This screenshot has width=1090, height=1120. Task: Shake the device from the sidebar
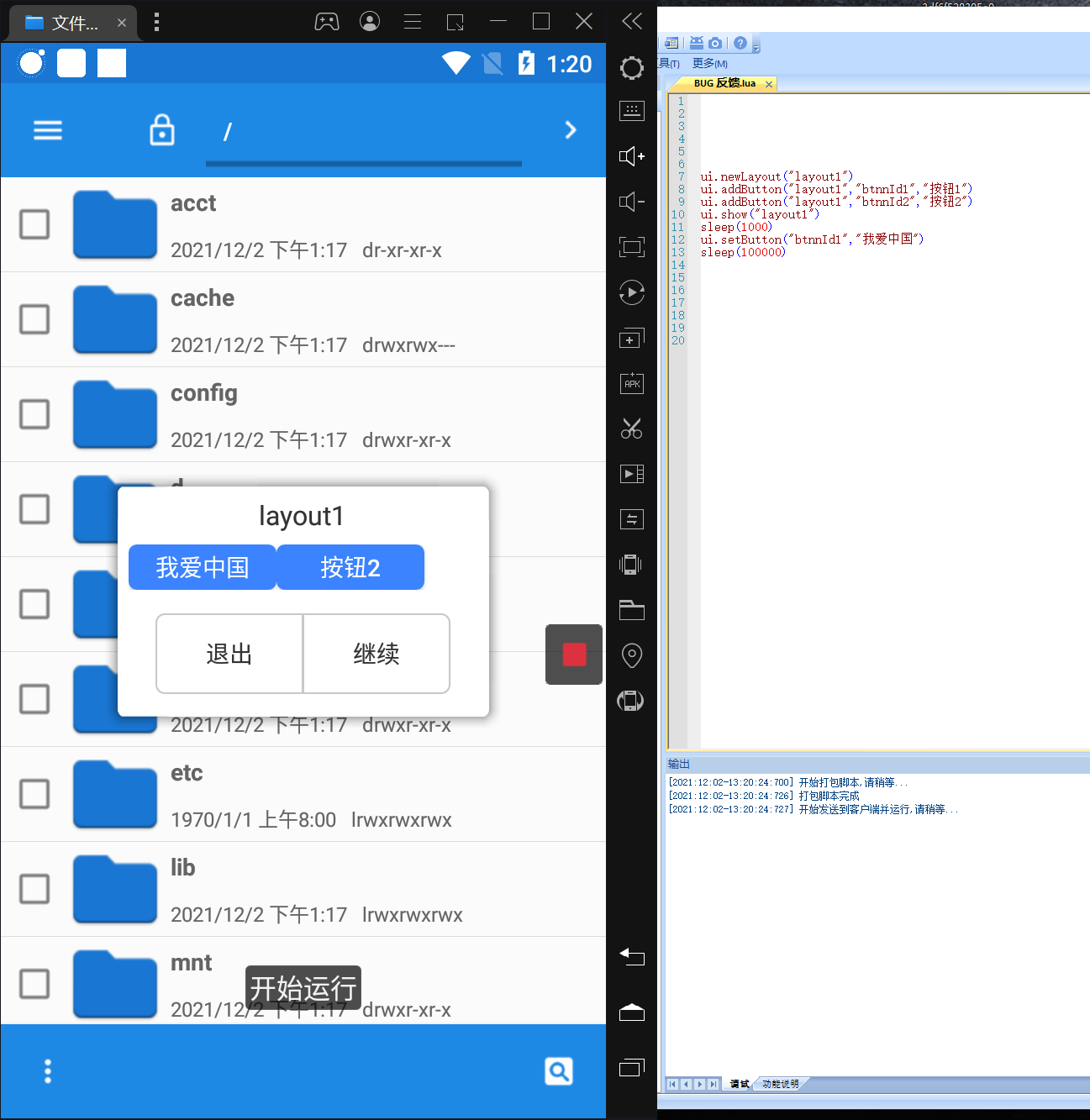[x=630, y=565]
